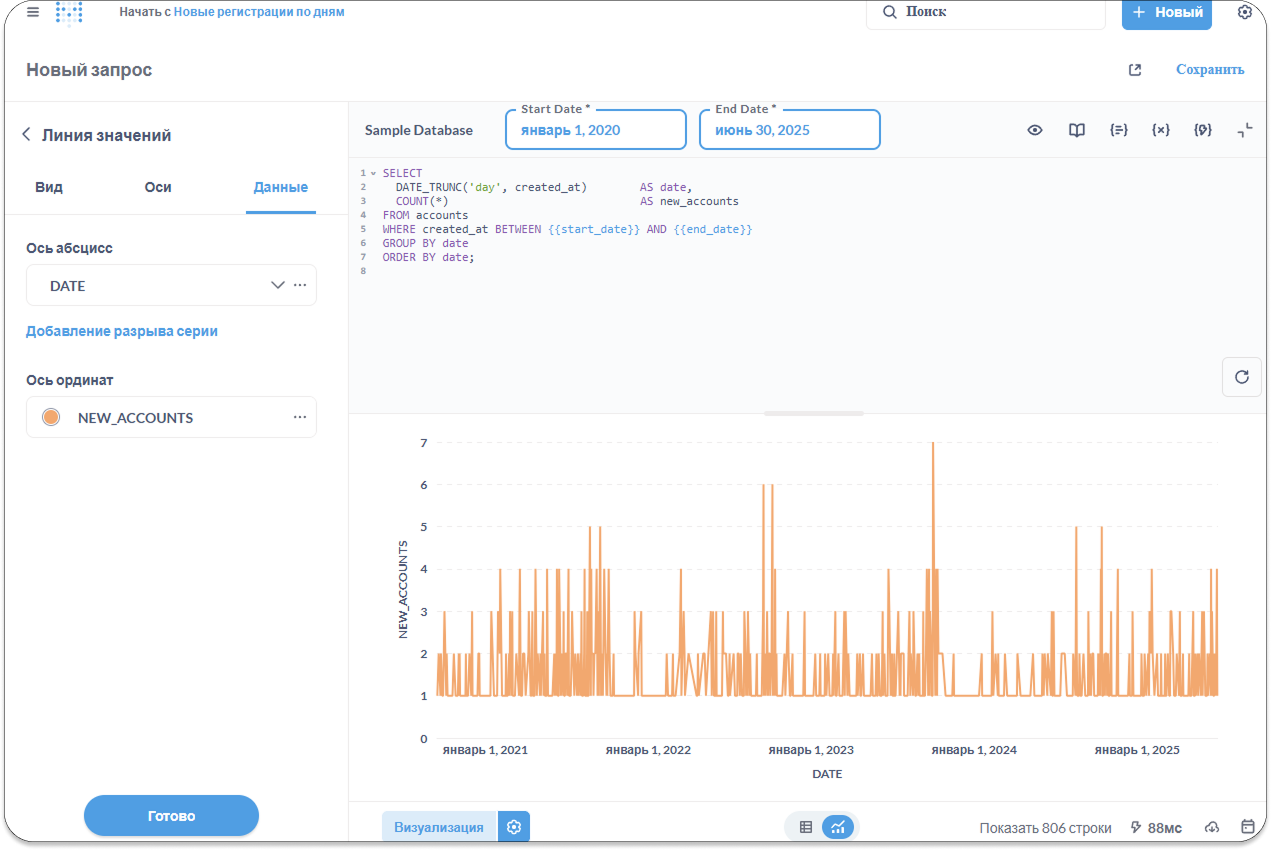
Task: Click the orange NEW_ACCOUNTS color swatch
Action: [51, 417]
